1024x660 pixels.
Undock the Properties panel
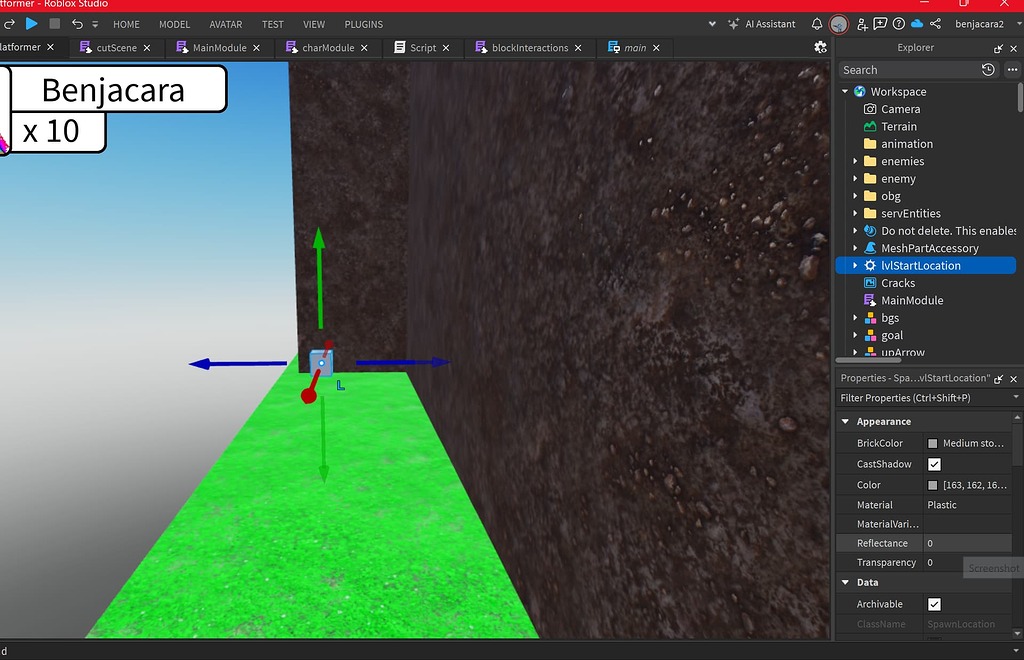click(998, 379)
